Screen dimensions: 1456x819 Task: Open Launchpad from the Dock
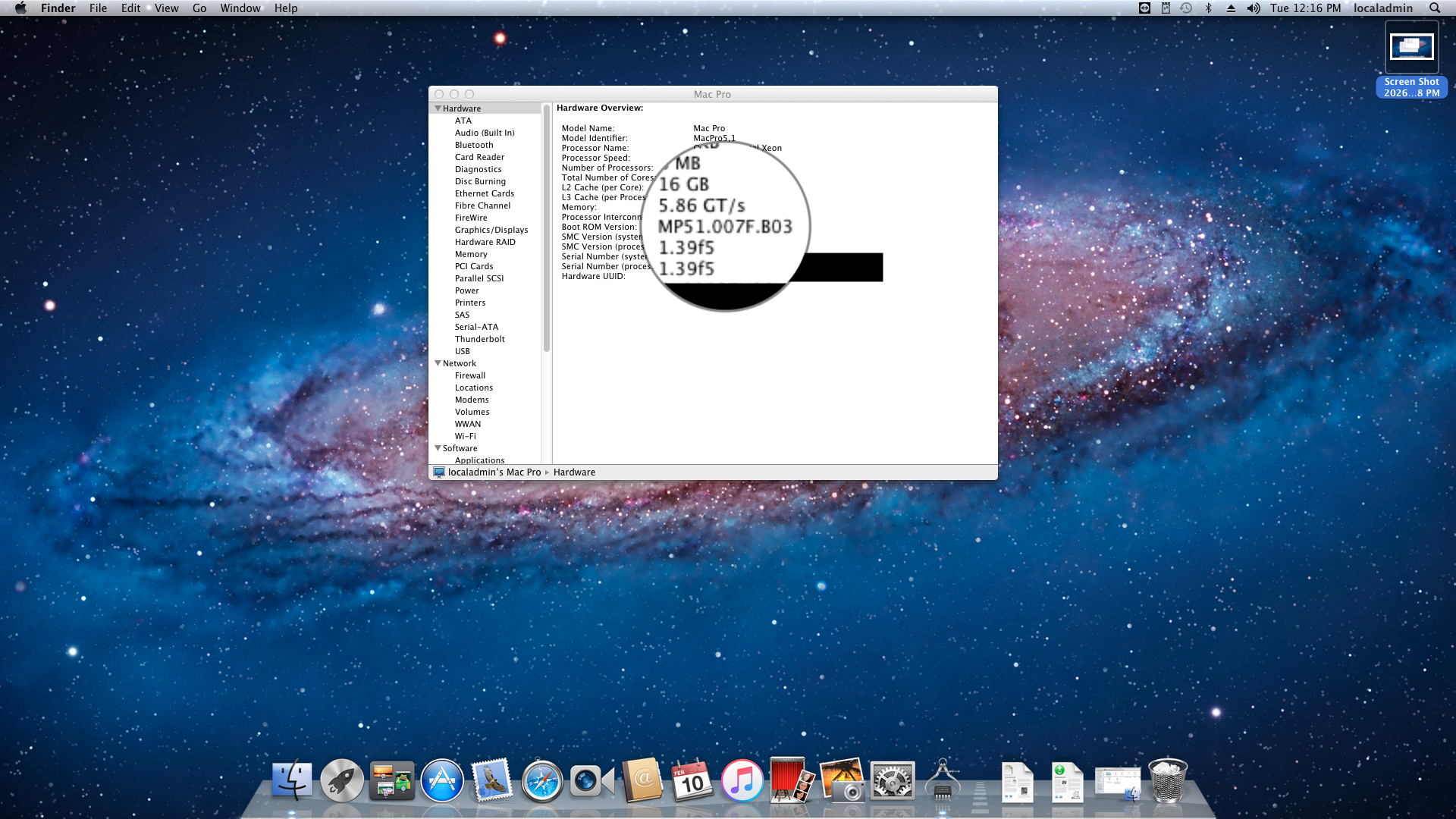[343, 781]
